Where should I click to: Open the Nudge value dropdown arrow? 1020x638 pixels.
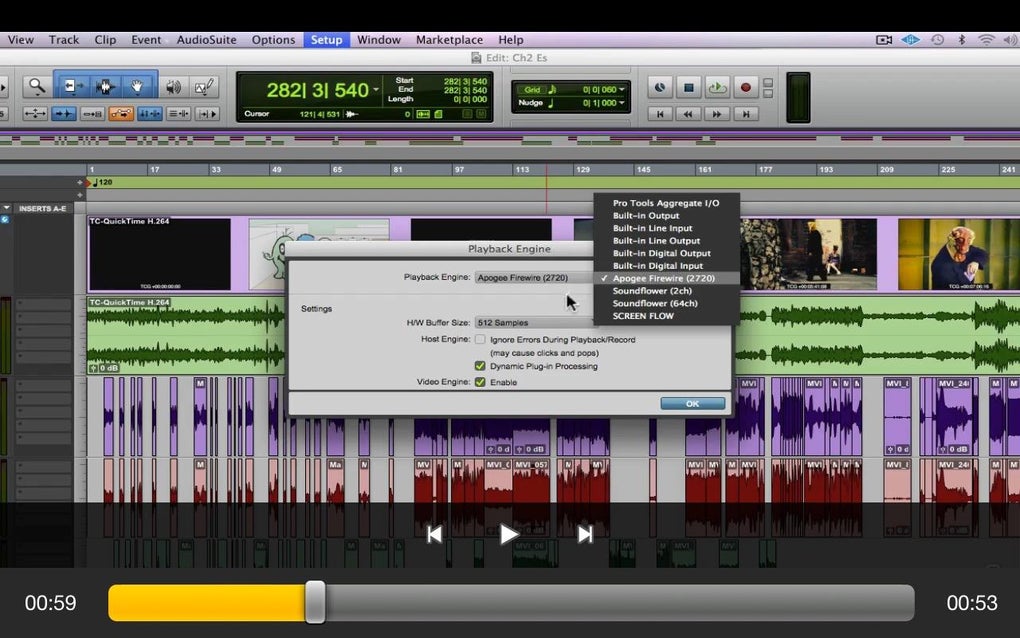(x=622, y=103)
